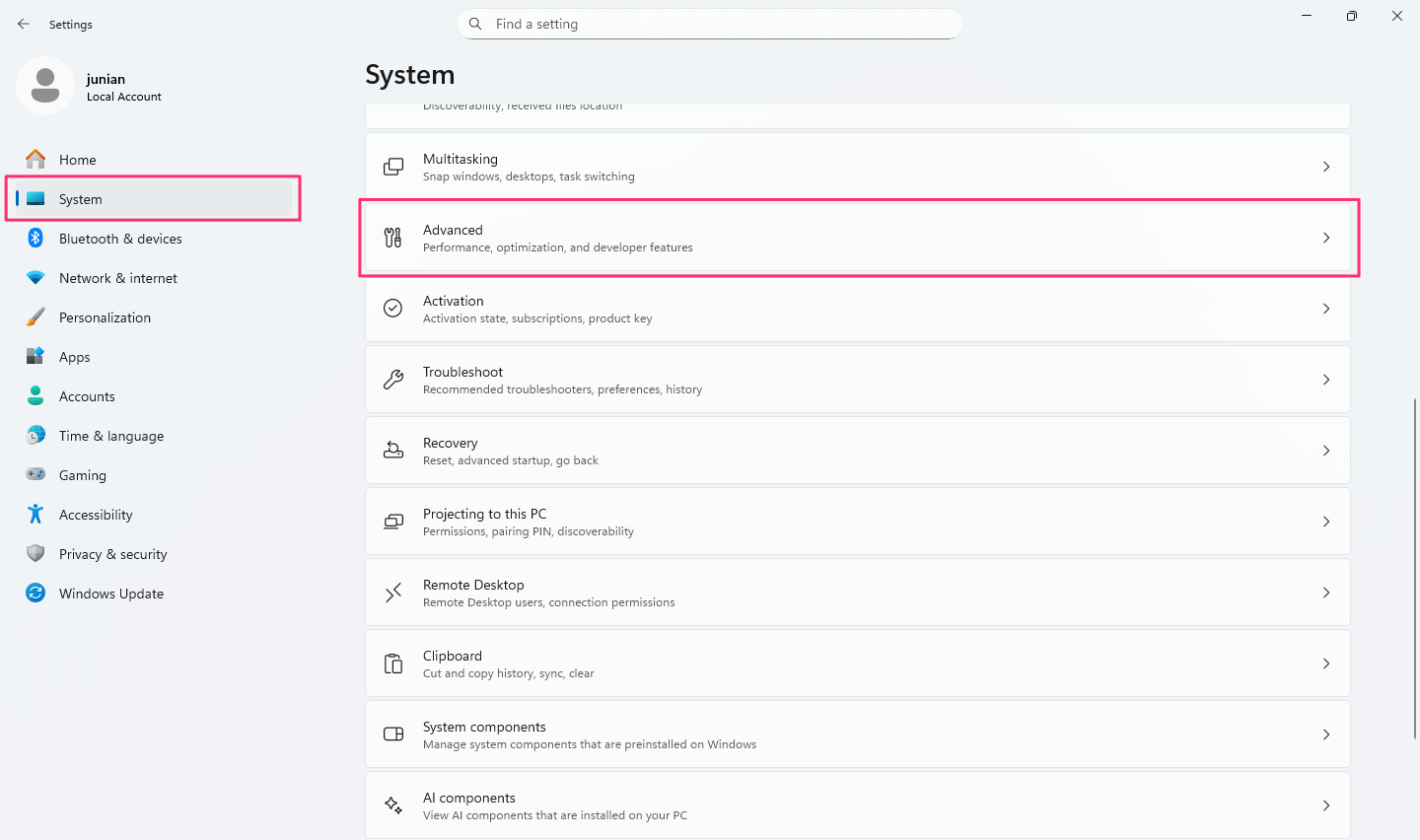Open Privacy & security label

click(113, 554)
